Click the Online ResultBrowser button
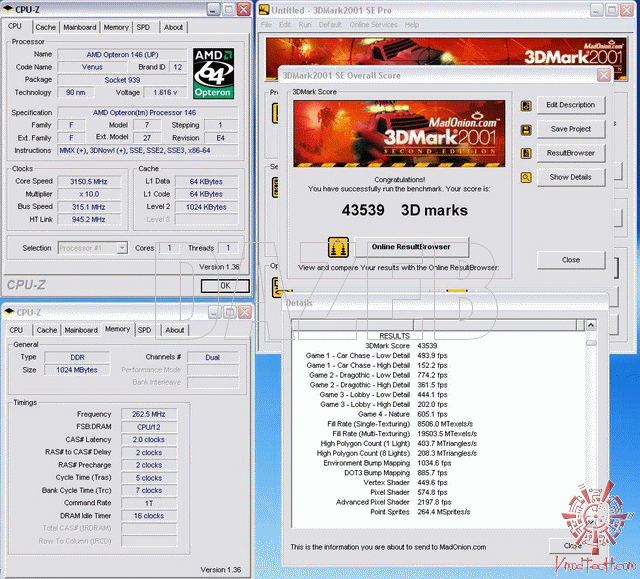Image resolution: width=640 pixels, height=579 pixels. point(411,247)
